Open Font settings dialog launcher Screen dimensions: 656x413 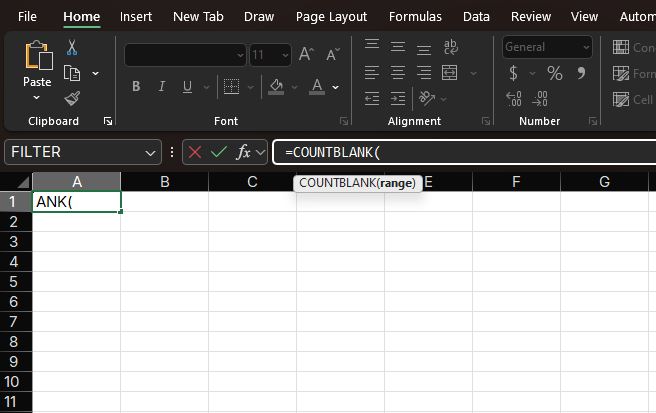344,121
